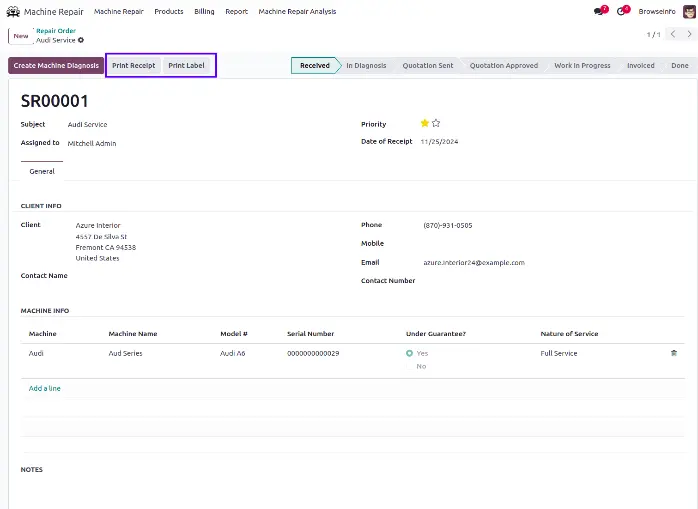Click the Create Machine Diagnosis button
Image resolution: width=698 pixels, height=509 pixels.
pyautogui.click(x=56, y=65)
